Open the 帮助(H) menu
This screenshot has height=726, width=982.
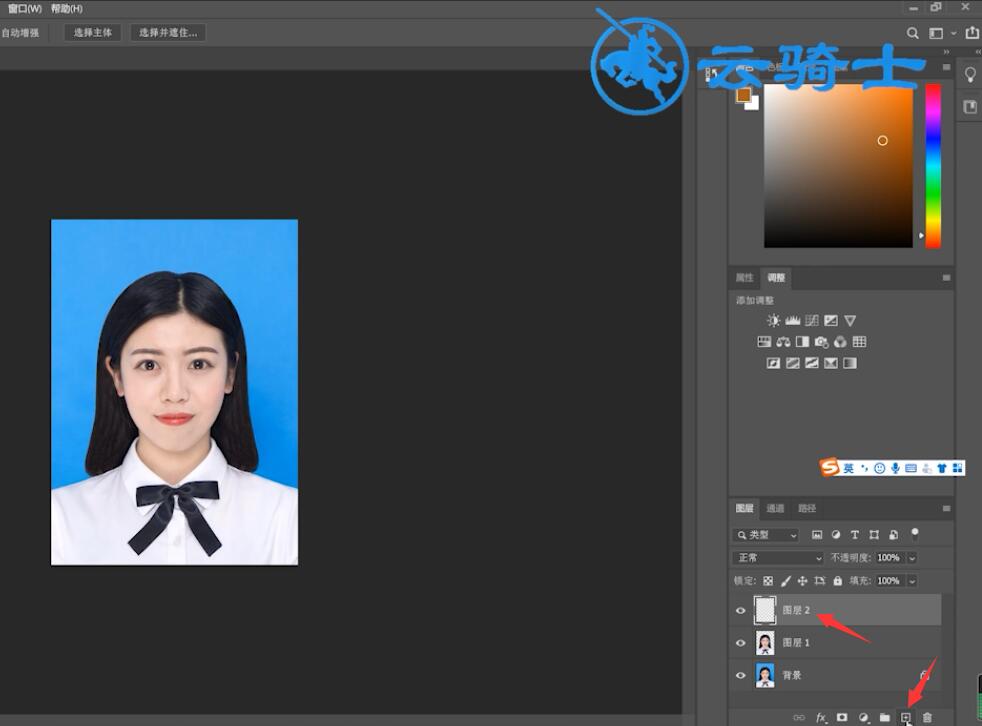(x=66, y=8)
